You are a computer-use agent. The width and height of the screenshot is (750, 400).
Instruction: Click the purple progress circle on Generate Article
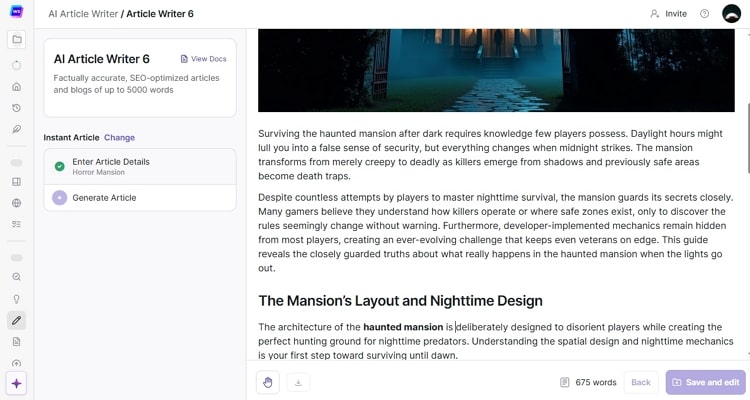tap(59, 198)
